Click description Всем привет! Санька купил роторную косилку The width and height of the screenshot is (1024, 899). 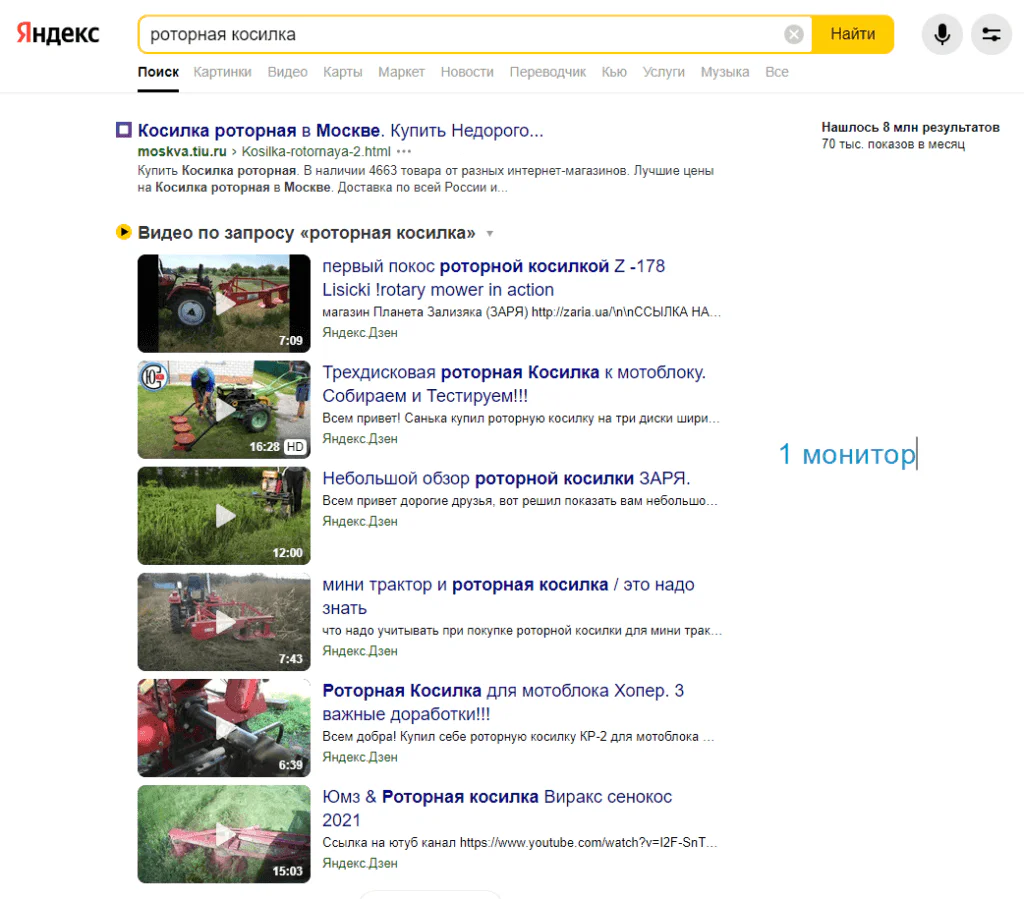(521, 418)
